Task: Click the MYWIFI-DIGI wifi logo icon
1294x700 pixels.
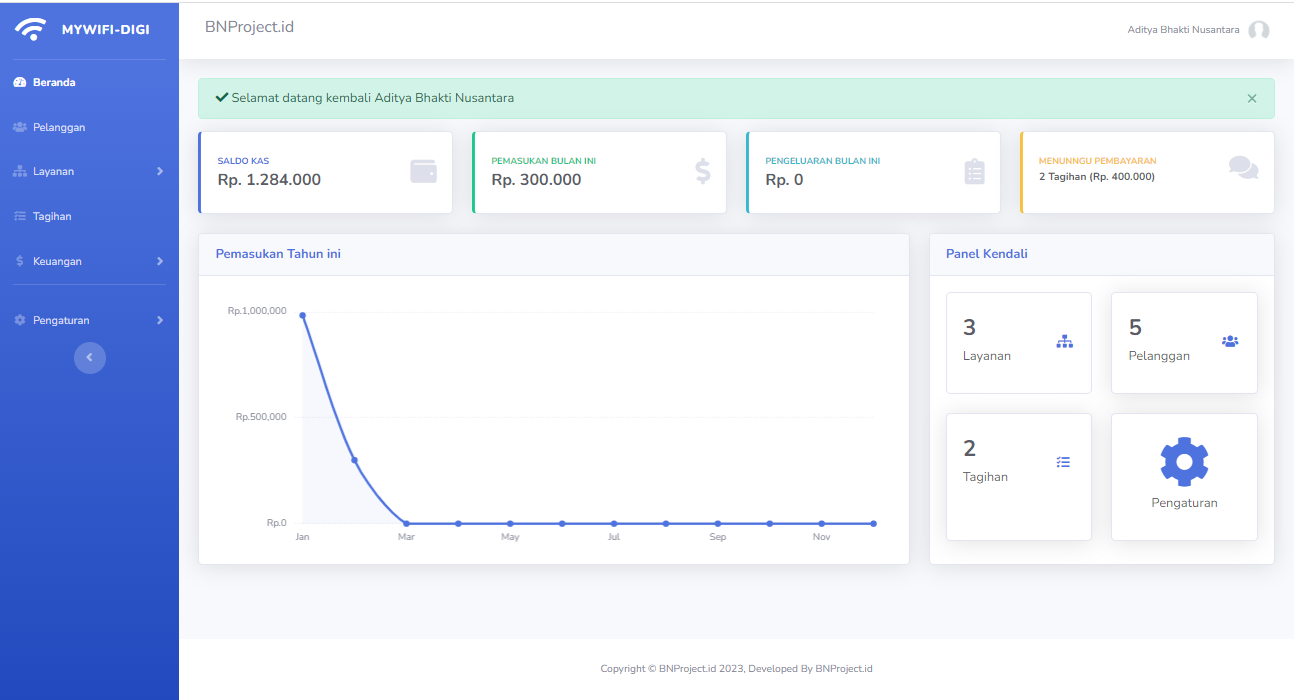Action: point(30,29)
